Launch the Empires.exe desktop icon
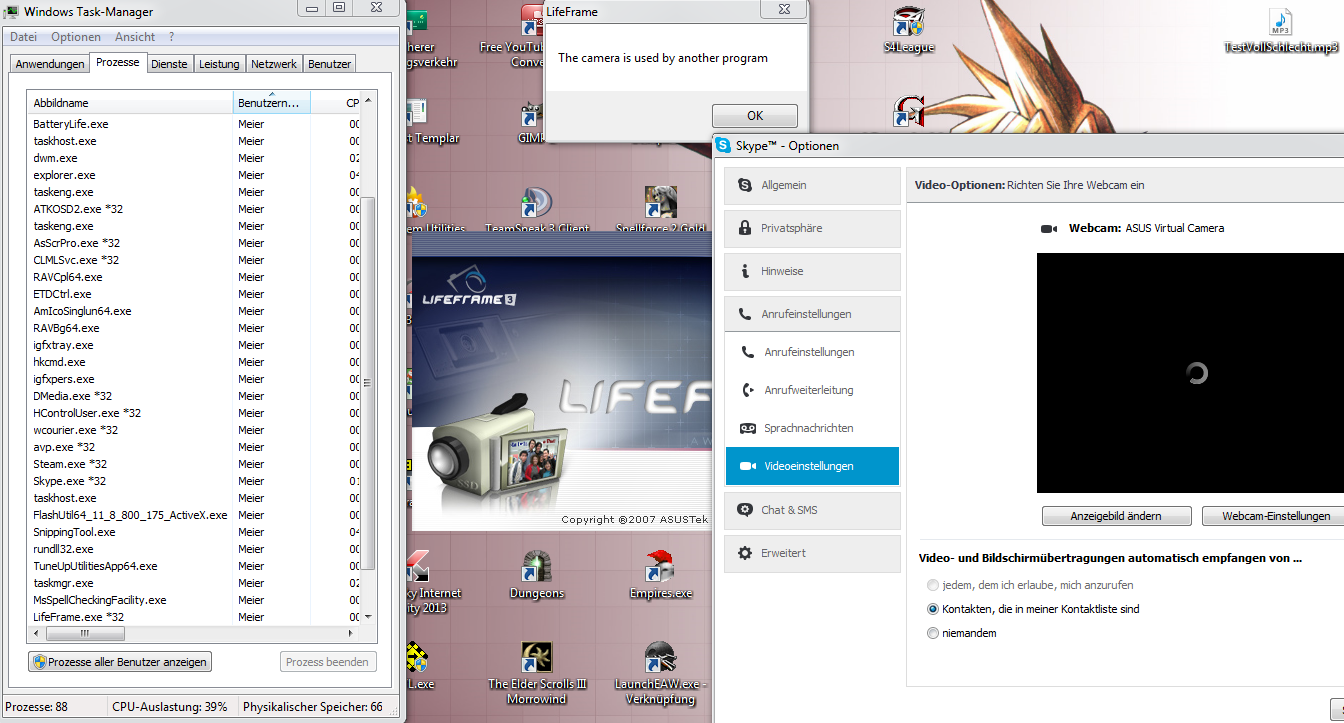The height and width of the screenshot is (723, 1344). (660, 575)
